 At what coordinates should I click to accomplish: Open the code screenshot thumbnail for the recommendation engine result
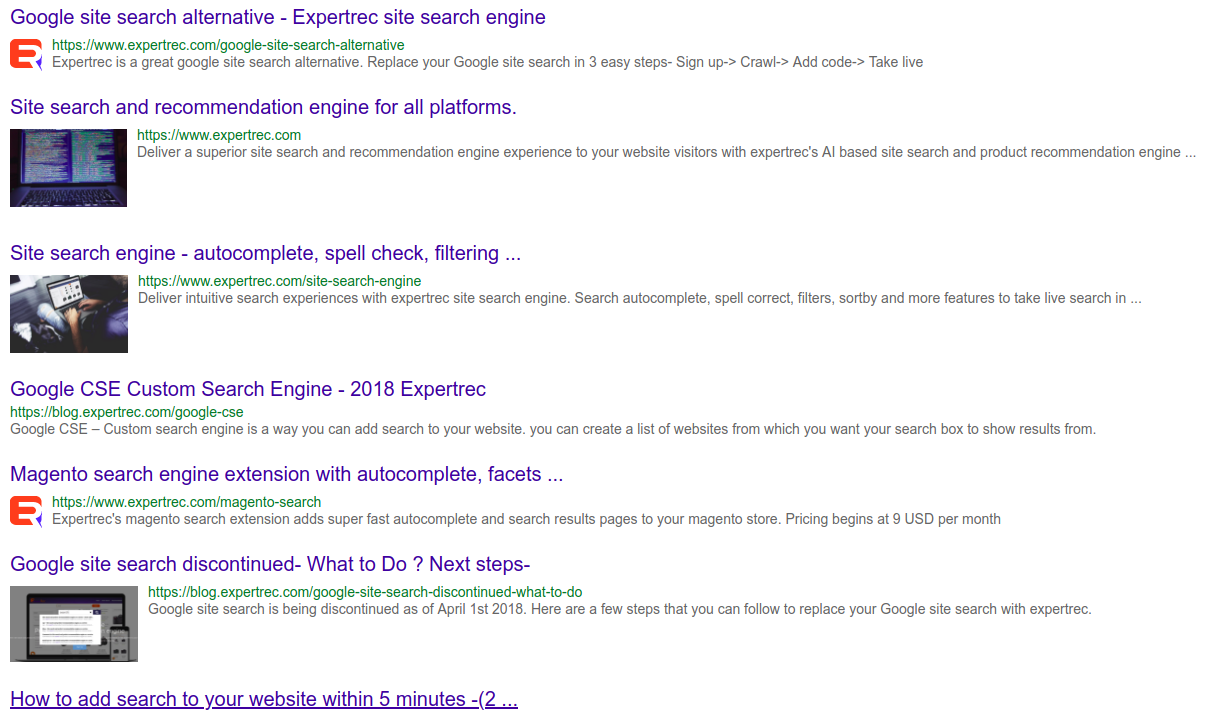[68, 167]
